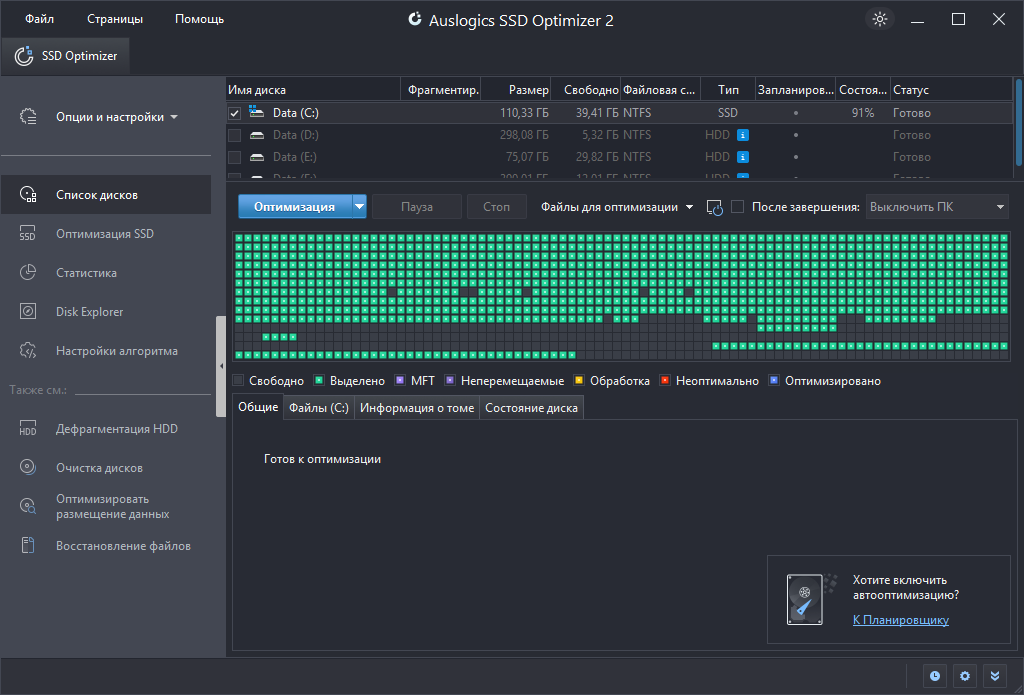Click the Выделено legend color swatch
Screen dimensions: 1024x695
[x=319, y=380]
